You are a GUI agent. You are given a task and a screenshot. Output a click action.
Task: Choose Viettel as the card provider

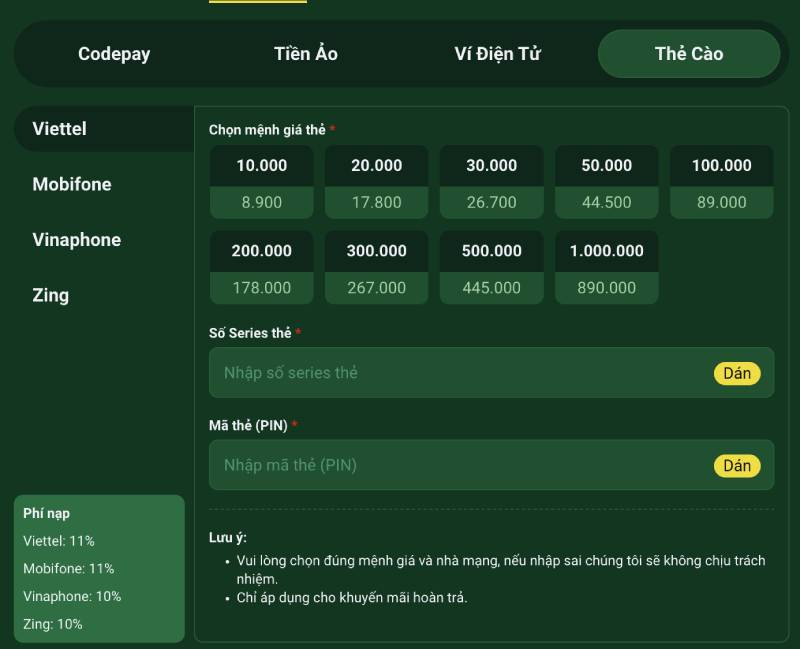click(x=60, y=129)
